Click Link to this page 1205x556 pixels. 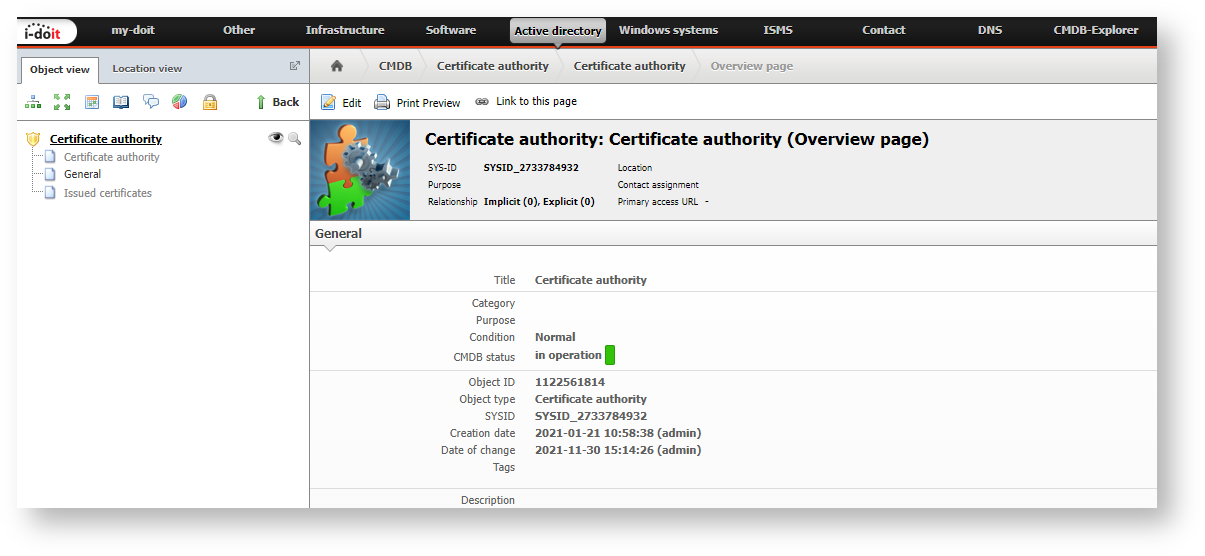coord(526,102)
